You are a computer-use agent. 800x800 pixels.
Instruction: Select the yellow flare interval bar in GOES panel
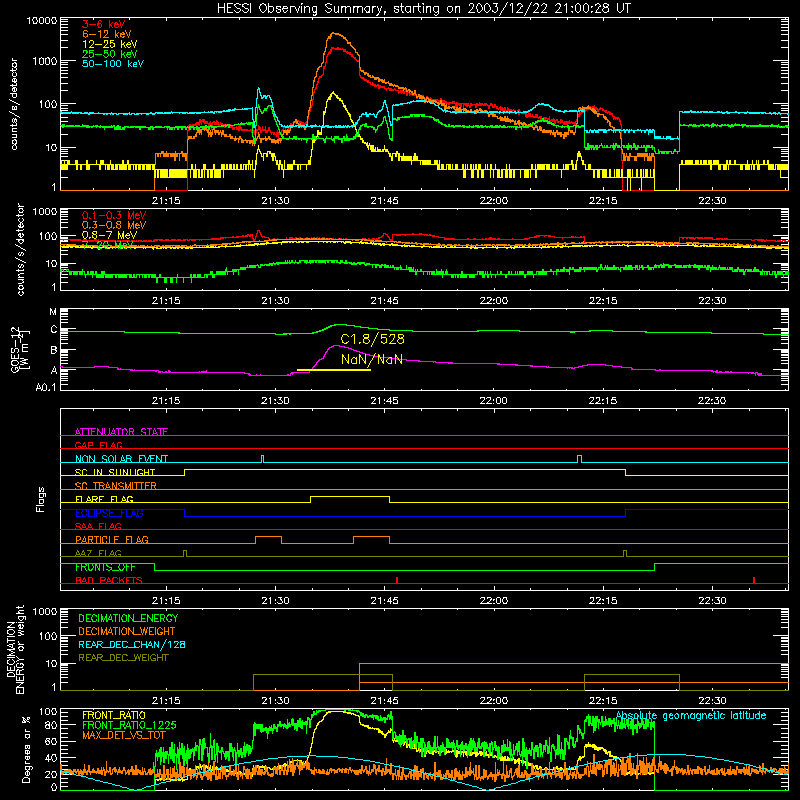coord(334,370)
